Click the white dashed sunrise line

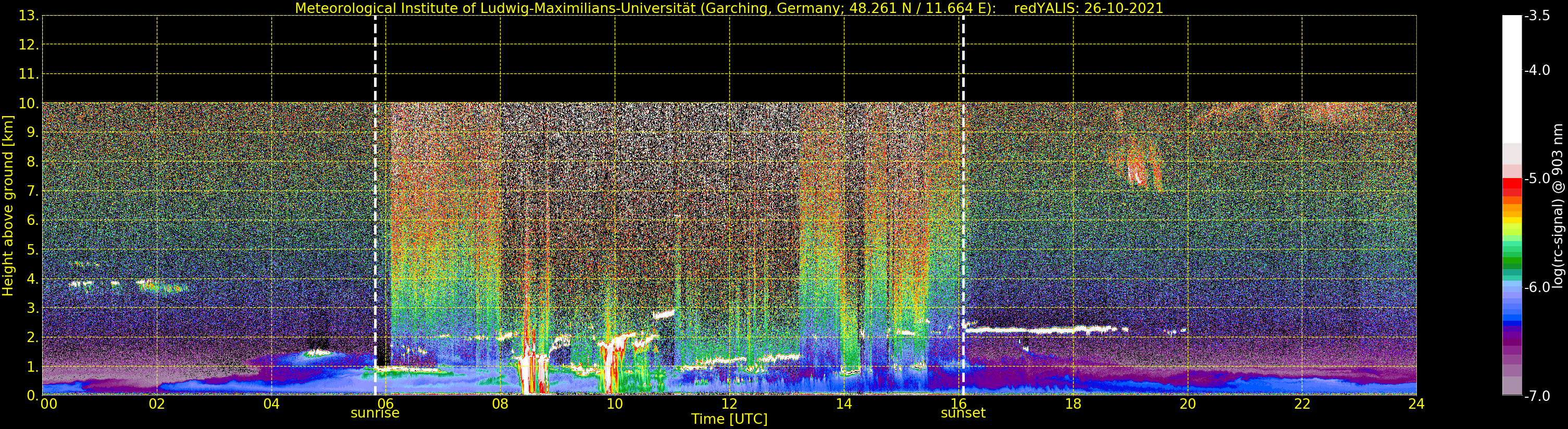(x=375, y=205)
